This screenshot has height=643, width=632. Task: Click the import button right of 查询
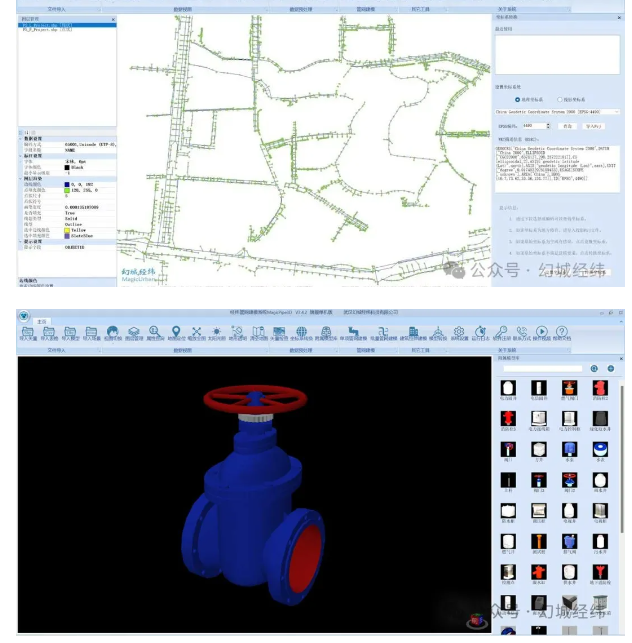(592, 126)
